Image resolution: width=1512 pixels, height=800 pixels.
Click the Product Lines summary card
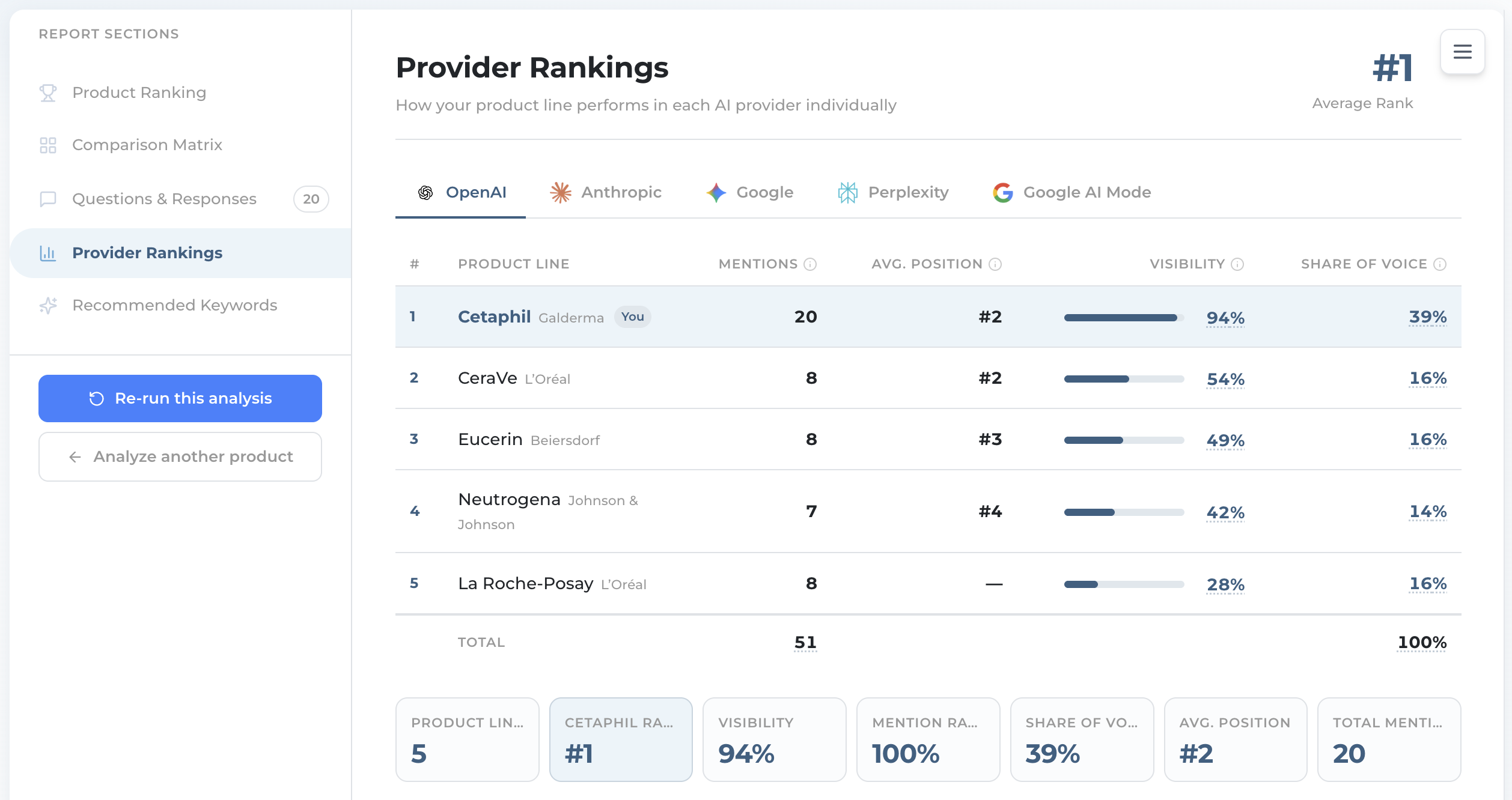pos(467,739)
